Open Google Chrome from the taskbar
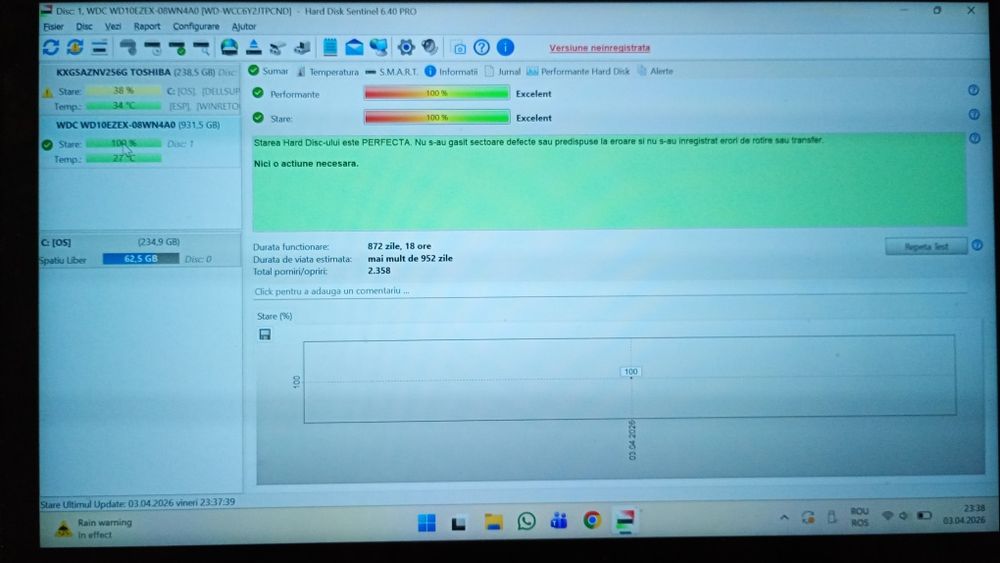This screenshot has width=1000, height=563. pos(592,520)
